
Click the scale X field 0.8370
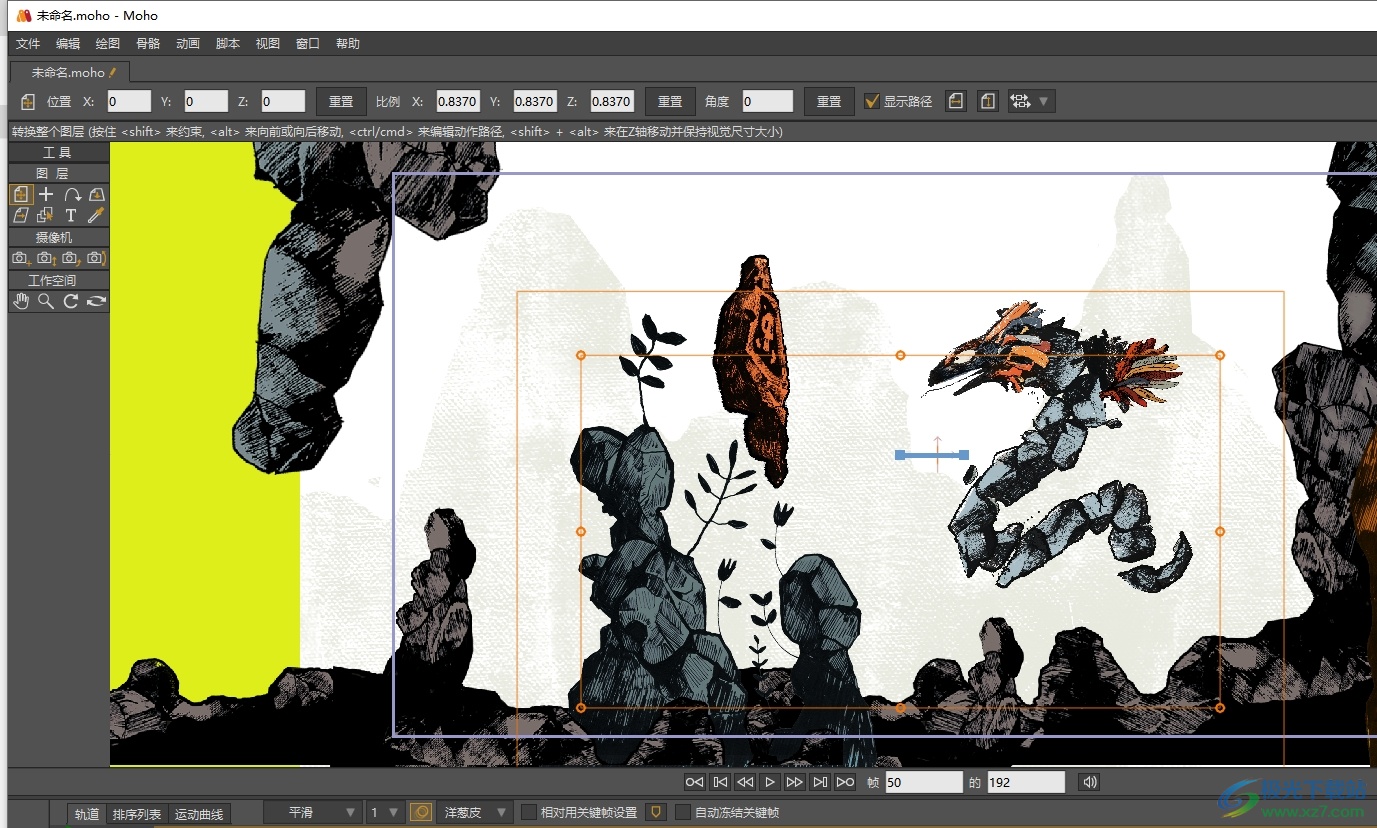point(458,101)
